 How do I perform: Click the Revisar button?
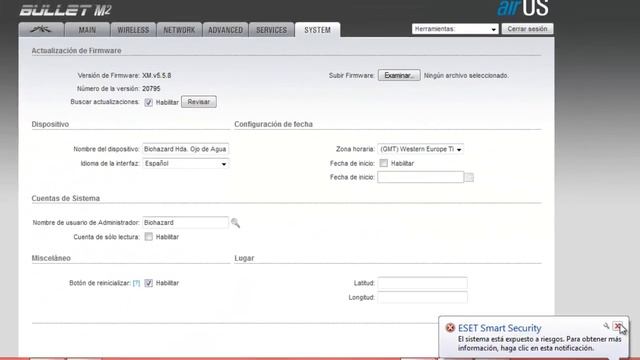pos(199,102)
